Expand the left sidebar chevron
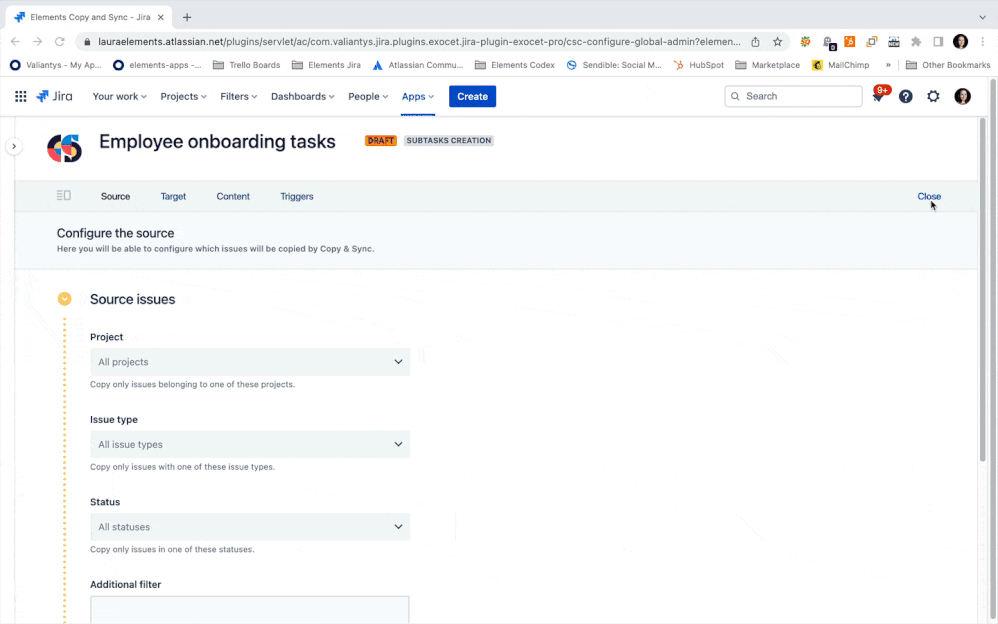This screenshot has height=624, width=998. click(x=14, y=145)
